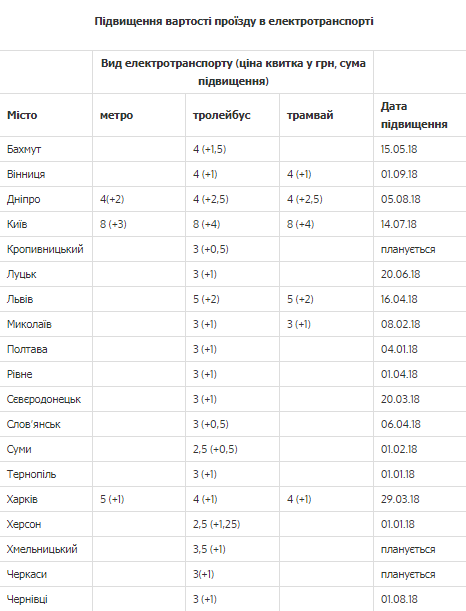Image resolution: width=466 pixels, height=611 pixels.
Task: Select the Суми trolleybus price 2,5 (+0,5)
Action: click(215, 449)
